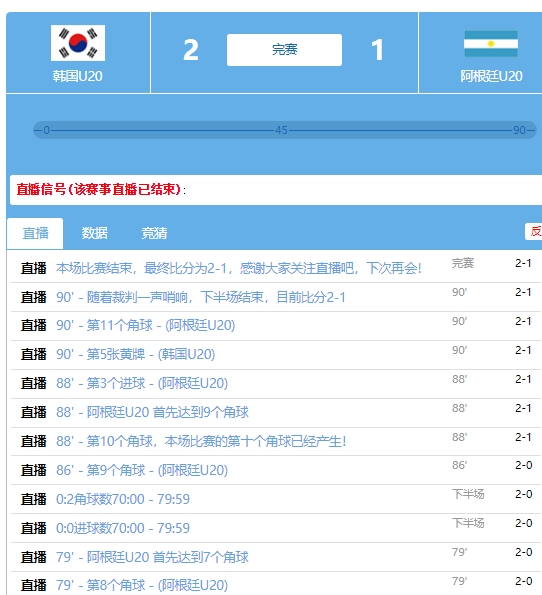The image size is (542, 595).
Task: Open the 90' 第5张黄牌 event
Action: [x=136, y=354]
